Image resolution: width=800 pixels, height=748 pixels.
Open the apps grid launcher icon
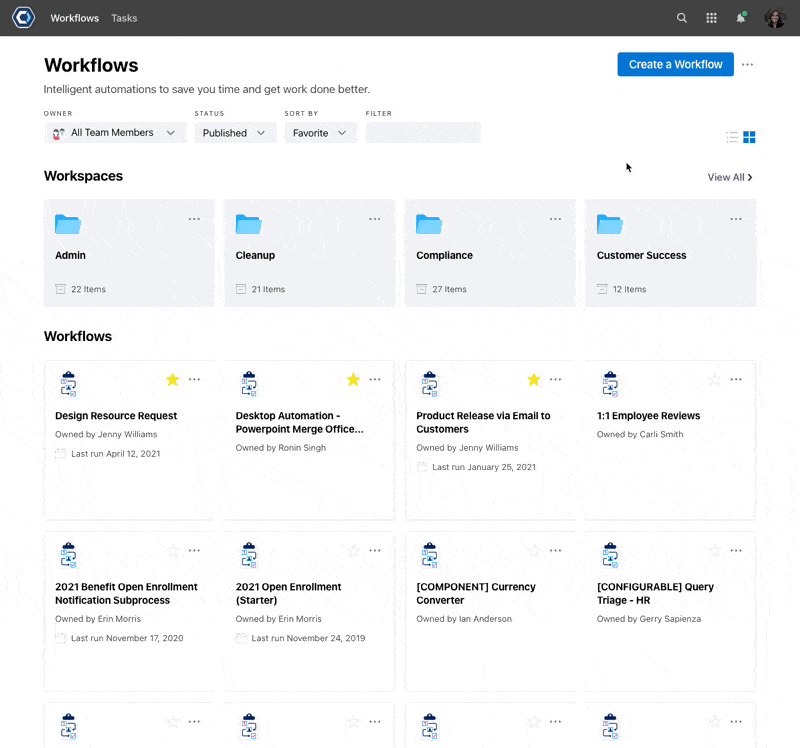click(711, 18)
